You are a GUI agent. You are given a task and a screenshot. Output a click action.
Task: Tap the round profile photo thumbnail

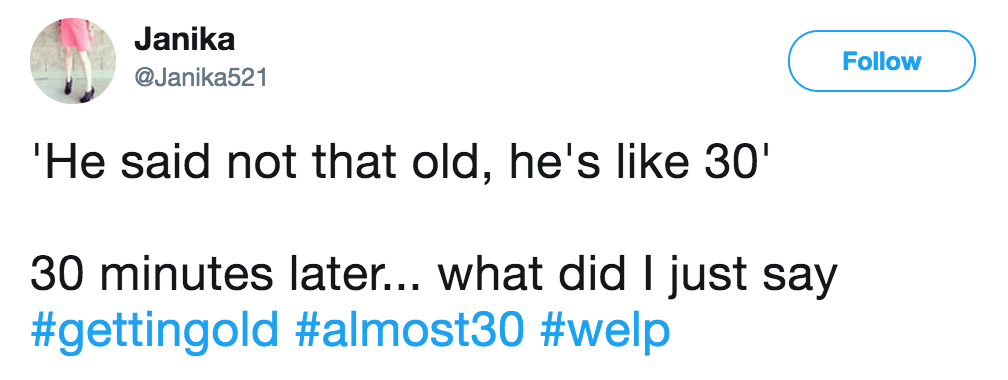(x=73, y=61)
